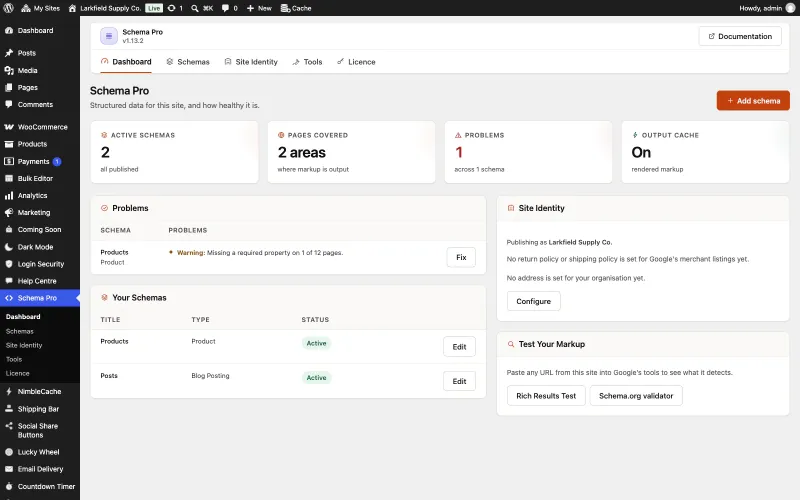This screenshot has height=500, width=800.
Task: Switch to the Site Identity tab
Action: 251,62
